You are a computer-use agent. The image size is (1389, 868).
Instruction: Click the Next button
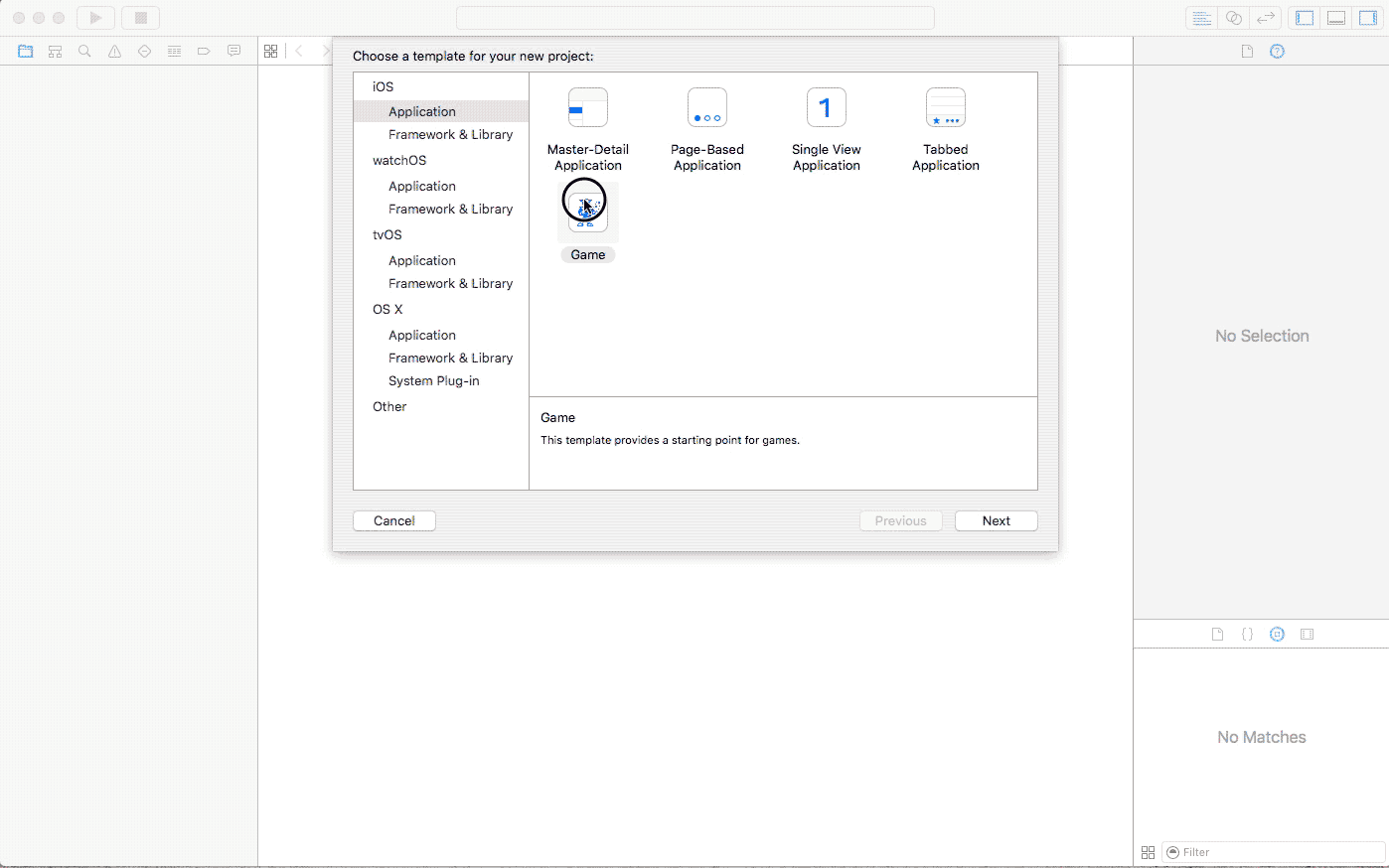click(x=997, y=520)
